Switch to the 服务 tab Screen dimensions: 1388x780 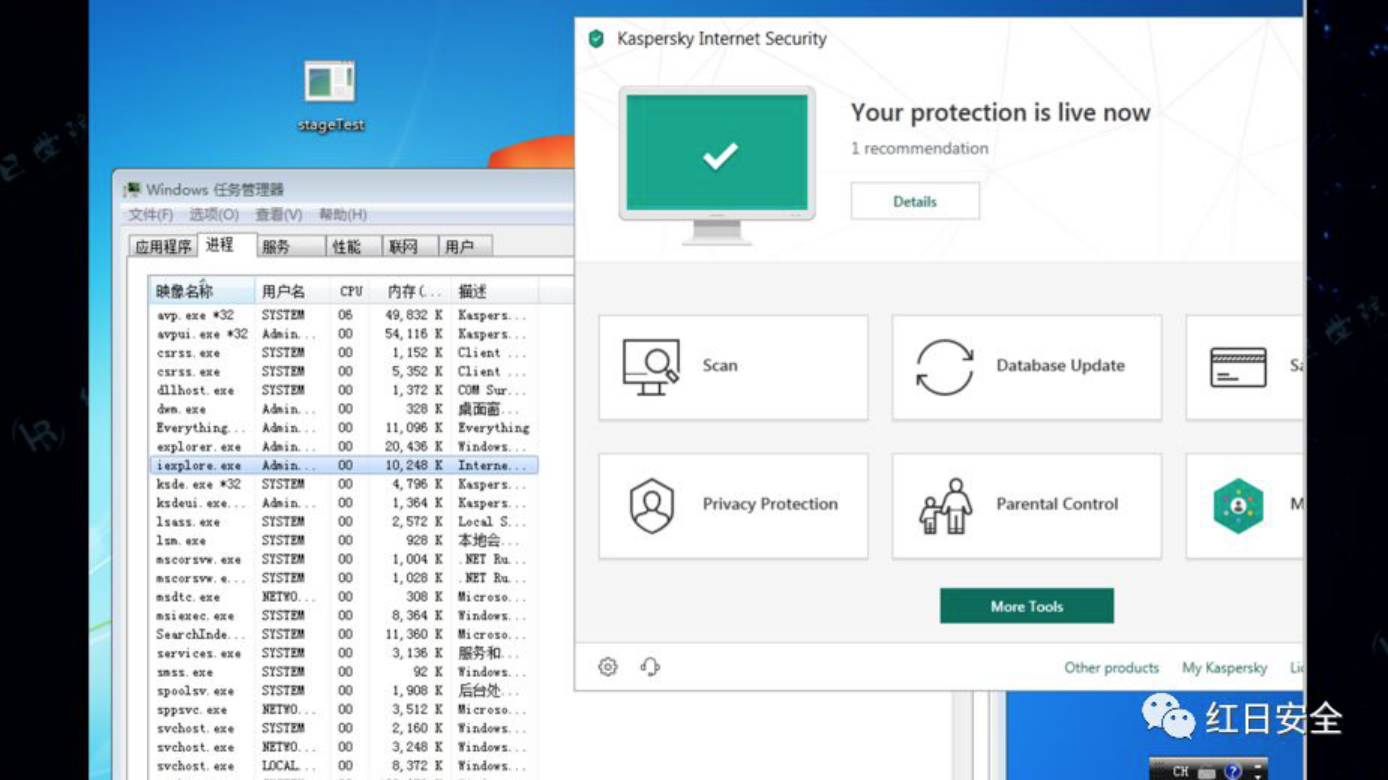click(290, 247)
